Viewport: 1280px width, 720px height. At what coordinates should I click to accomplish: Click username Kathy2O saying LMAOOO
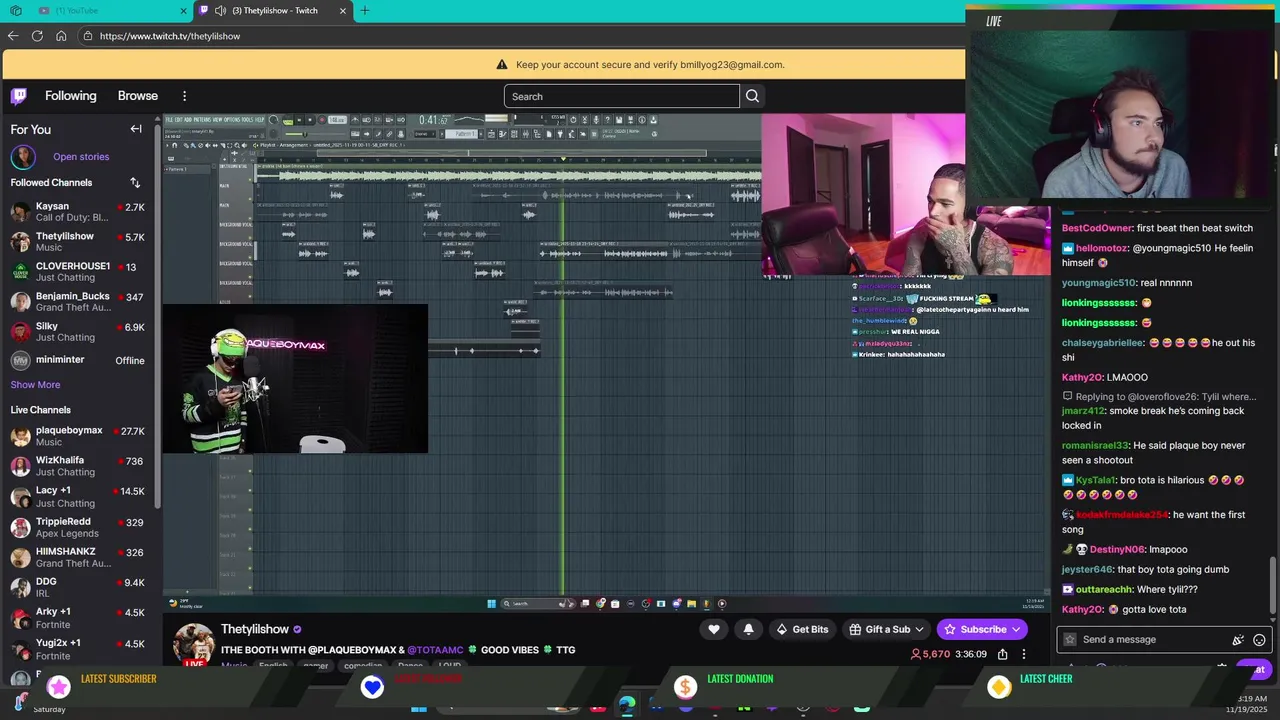[x=1081, y=377]
